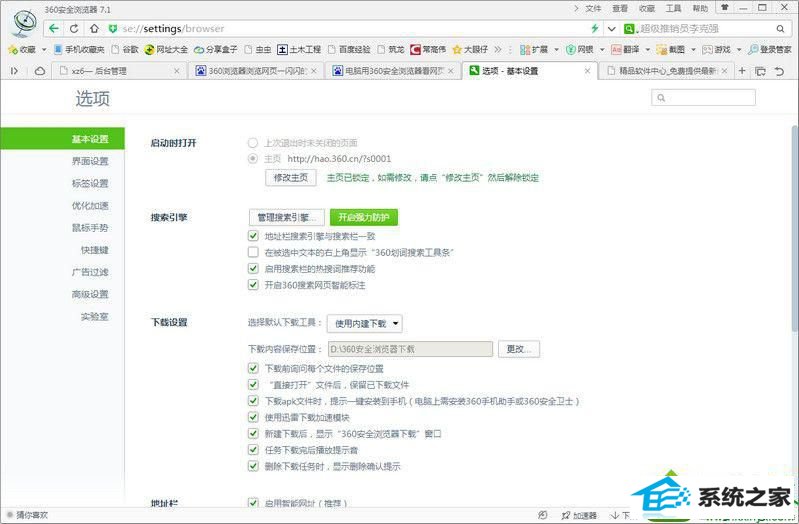
Task: Toggle 使用迅雷下载加速模块 checkbox
Action: click(253, 417)
